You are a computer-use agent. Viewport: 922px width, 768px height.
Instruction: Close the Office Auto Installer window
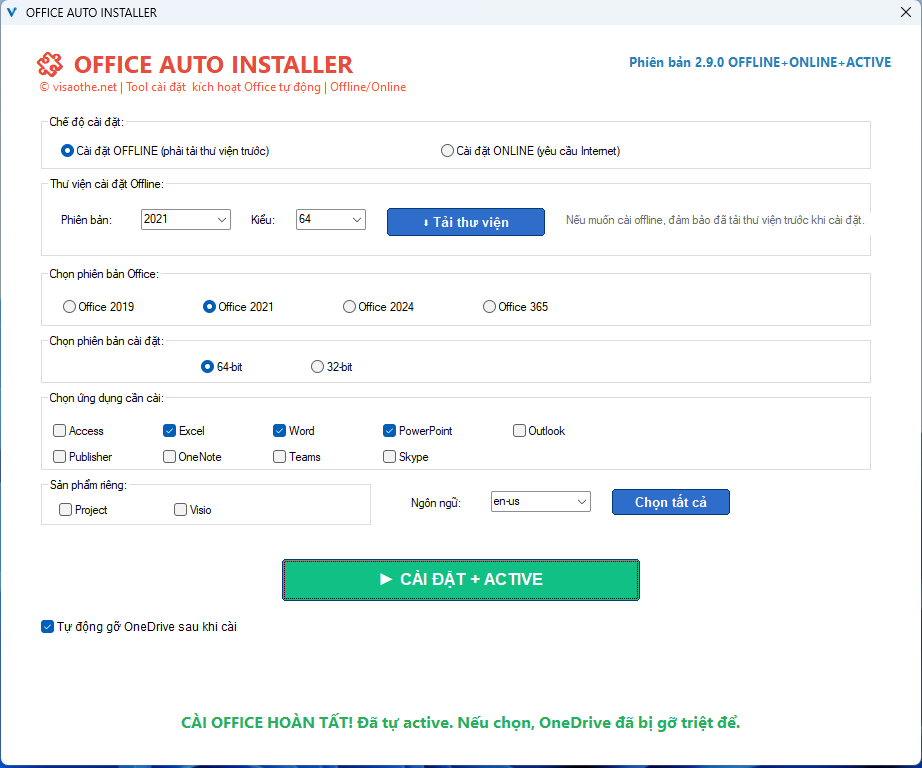click(x=906, y=12)
